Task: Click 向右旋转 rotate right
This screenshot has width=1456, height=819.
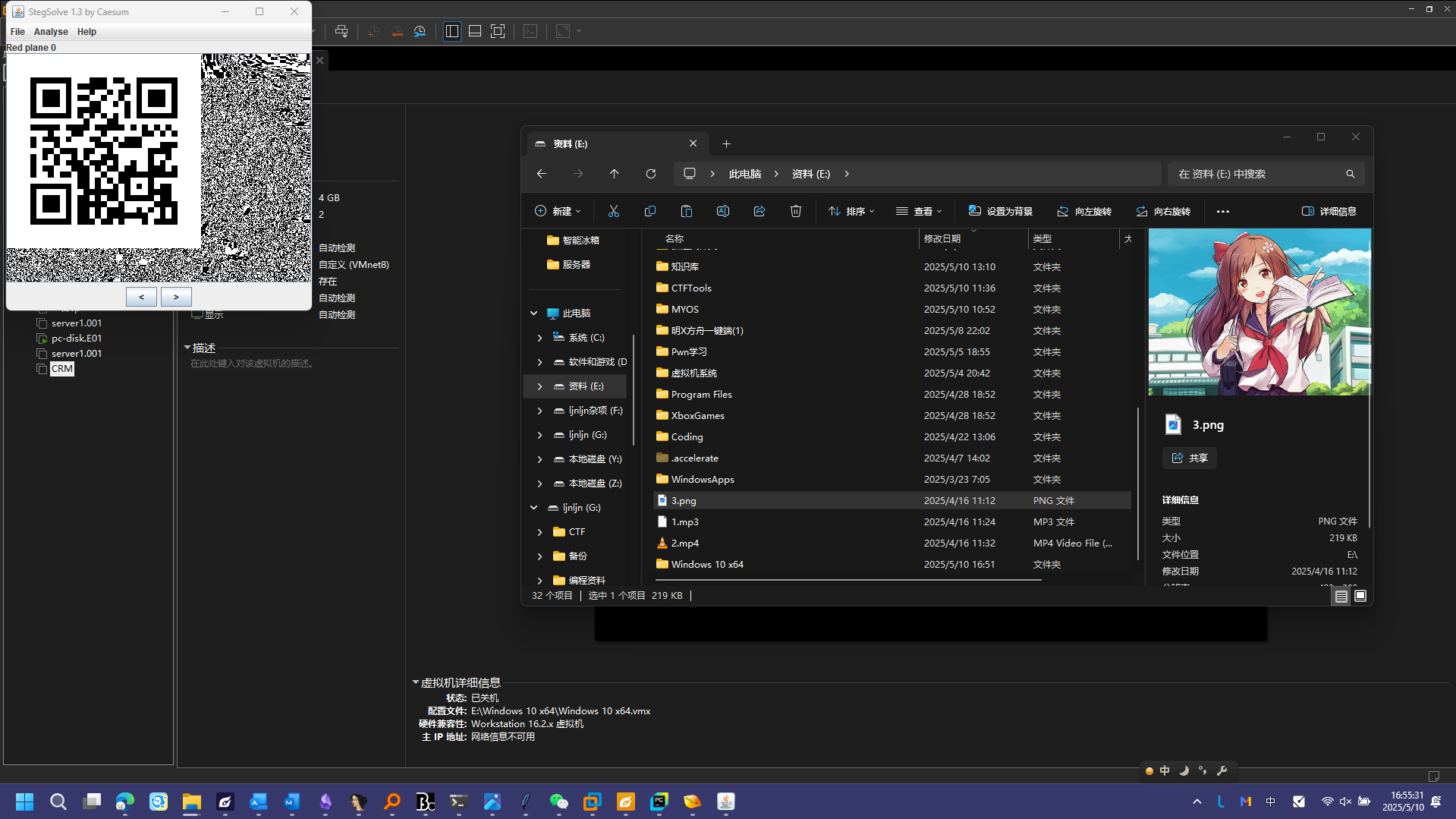Action: pos(1163,211)
